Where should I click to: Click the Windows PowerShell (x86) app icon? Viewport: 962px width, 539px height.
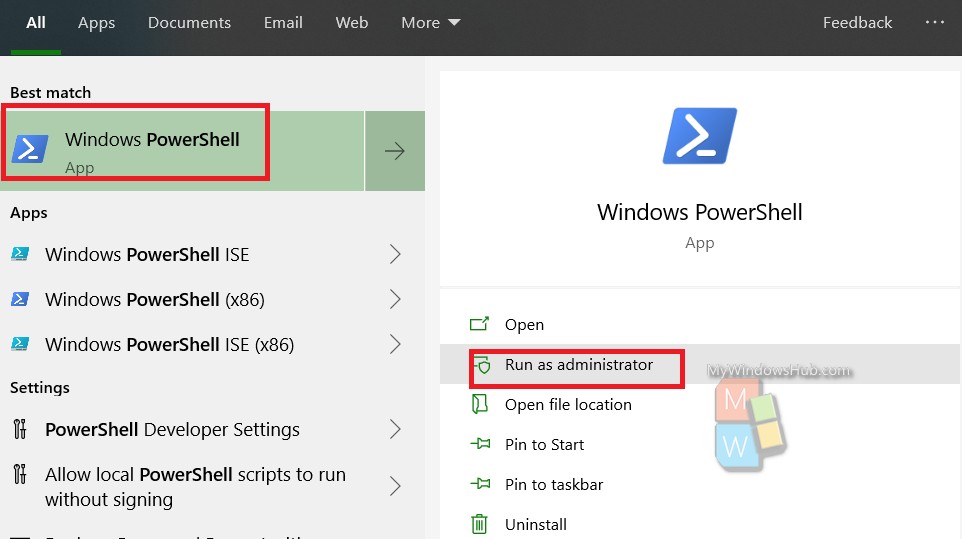(20, 299)
